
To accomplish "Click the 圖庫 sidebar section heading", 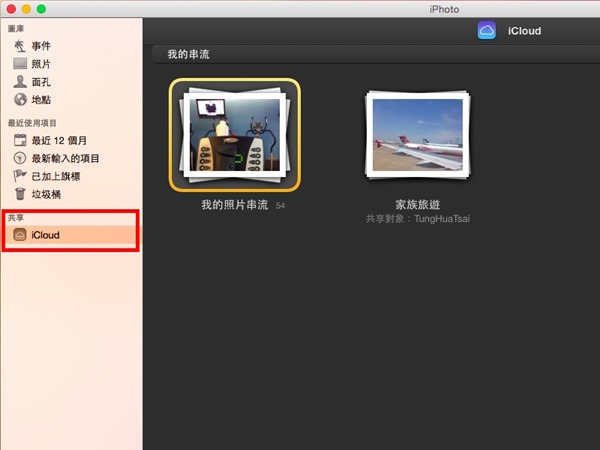I will tap(16, 29).
